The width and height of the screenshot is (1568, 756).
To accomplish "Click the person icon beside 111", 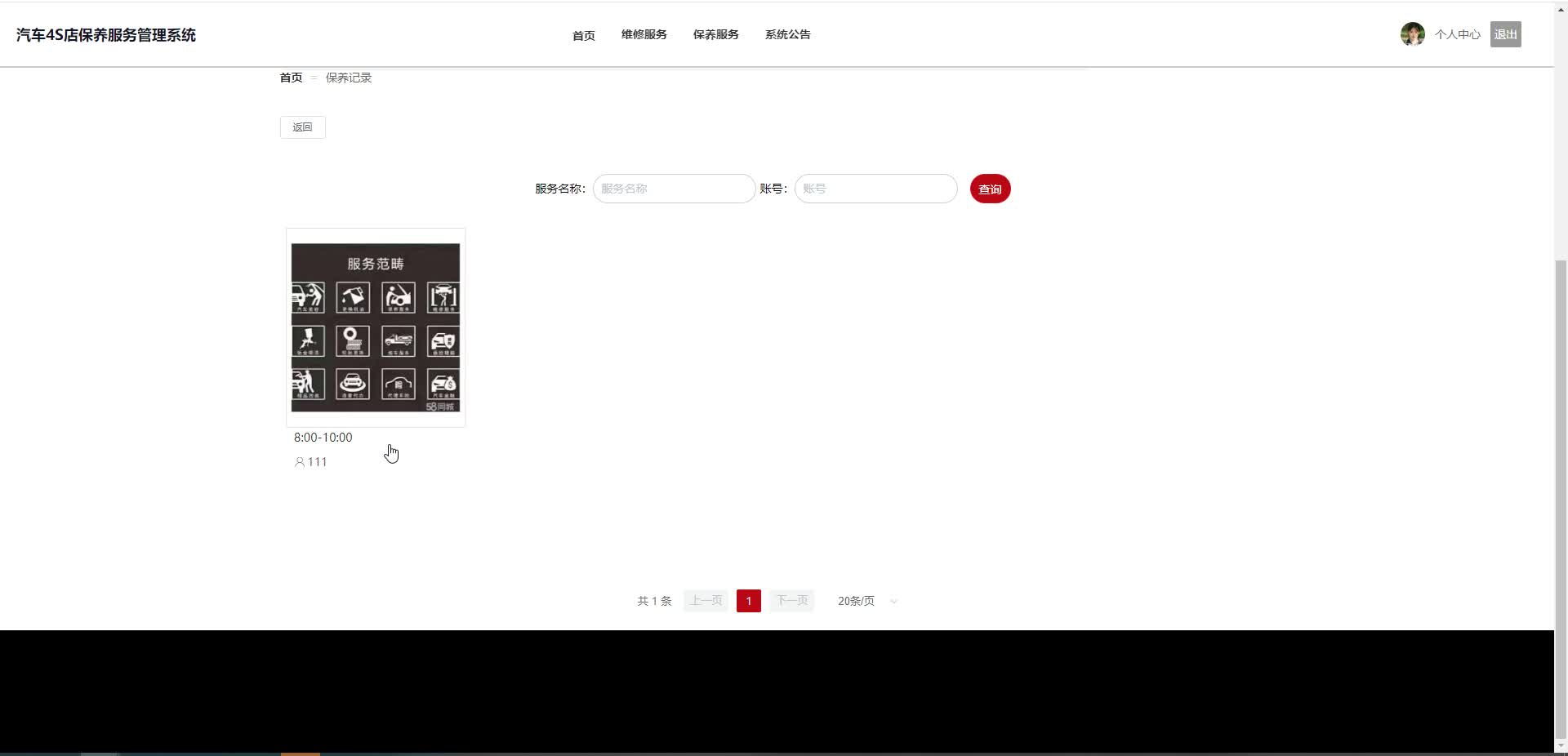I will (300, 462).
